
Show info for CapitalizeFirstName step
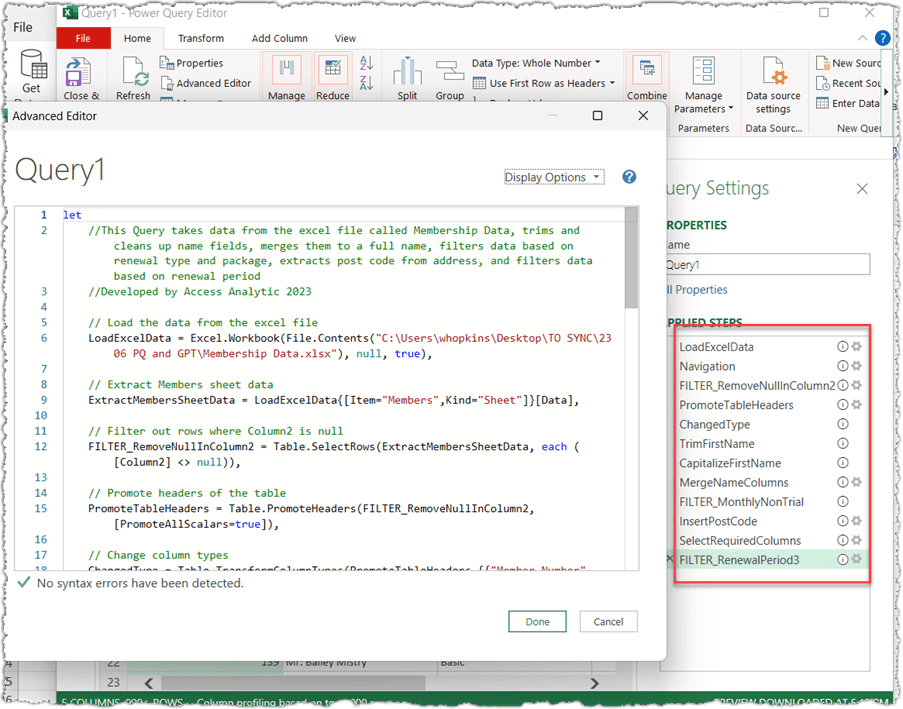coord(843,462)
